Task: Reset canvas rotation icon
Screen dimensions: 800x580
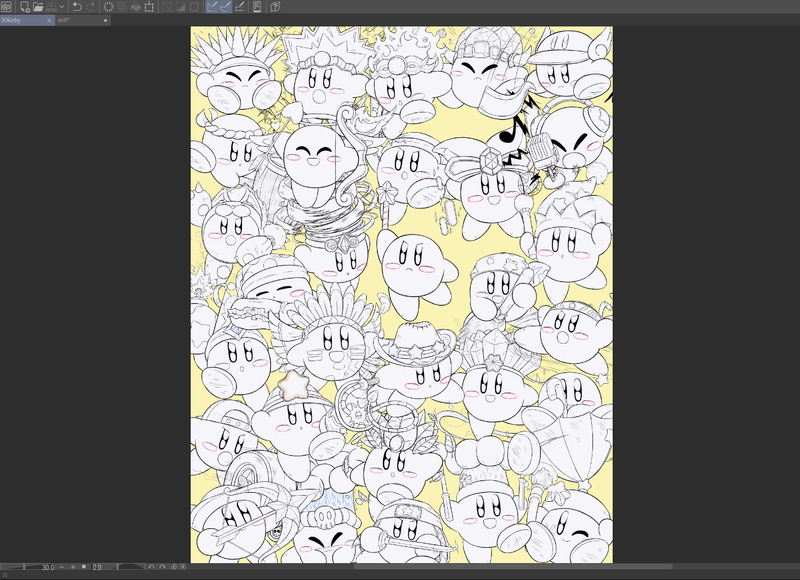Action: click(x=174, y=567)
